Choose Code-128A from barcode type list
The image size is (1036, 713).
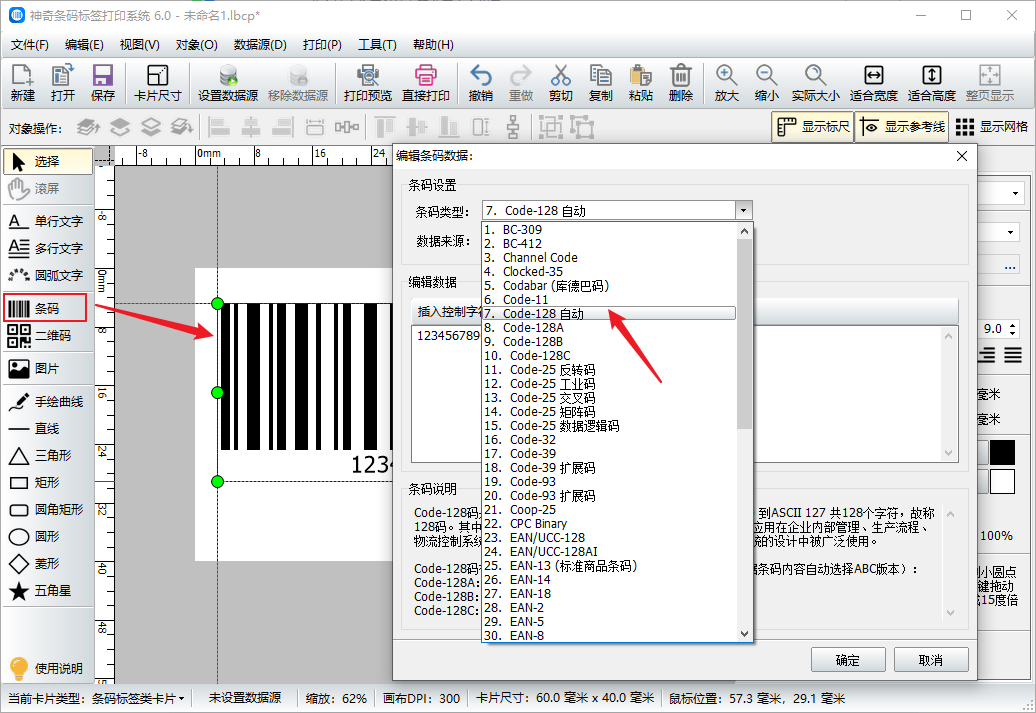[609, 328]
